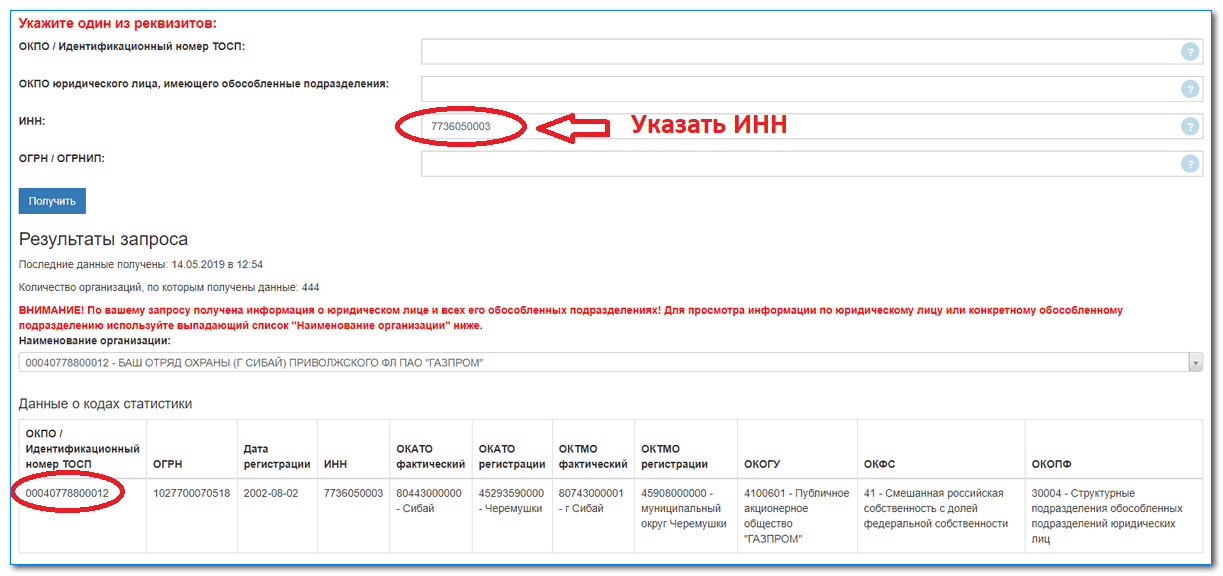Image resolution: width=1223 pixels, height=576 pixels.
Task: Click cell 45293590000 - Черемушки
Action: (511, 500)
